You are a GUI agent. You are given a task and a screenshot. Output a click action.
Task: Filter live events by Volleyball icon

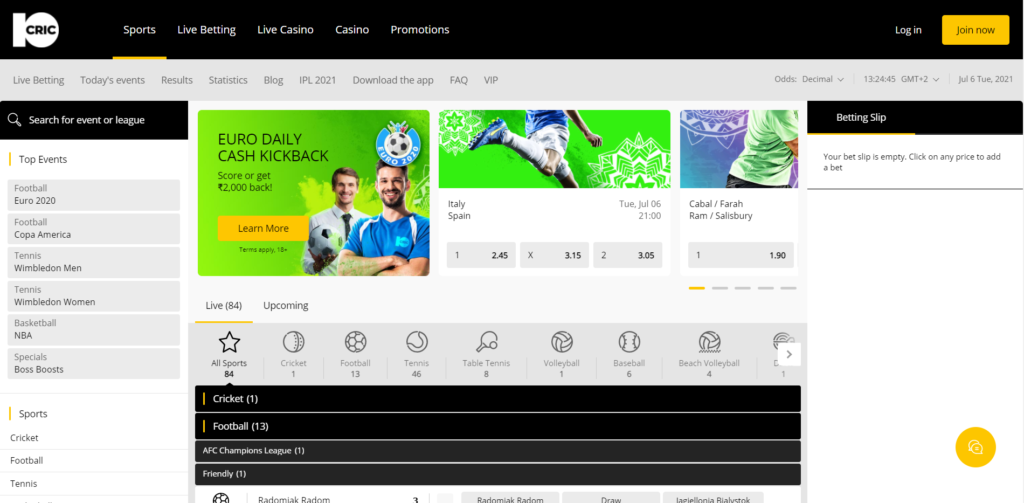[x=562, y=342]
